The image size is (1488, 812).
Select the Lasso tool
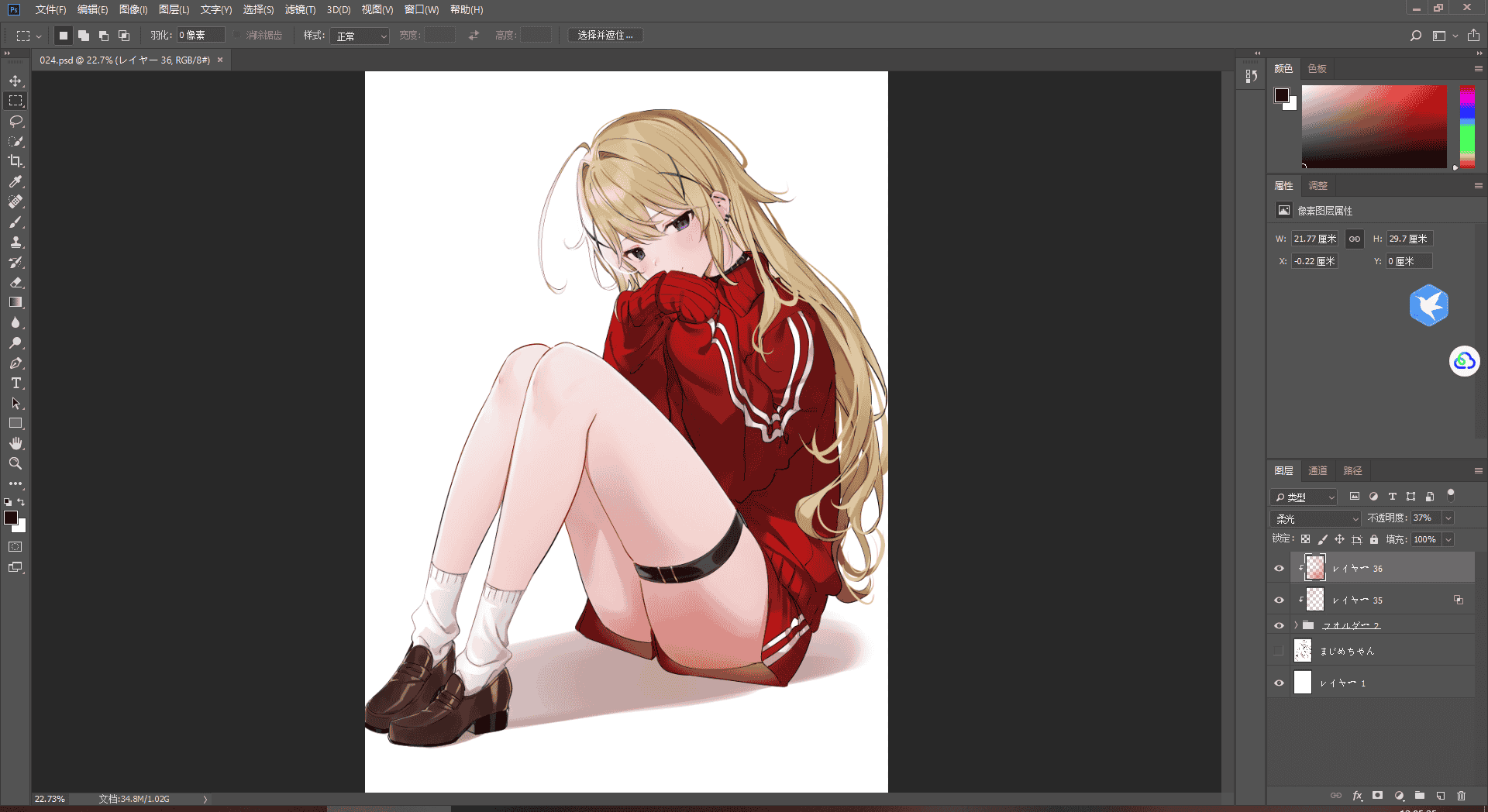click(15, 121)
